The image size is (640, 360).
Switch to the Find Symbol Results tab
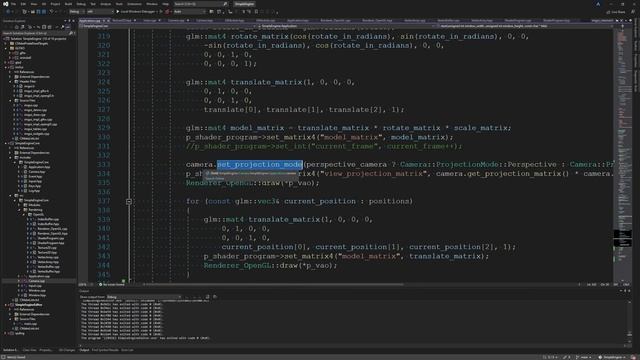[x=105, y=350]
